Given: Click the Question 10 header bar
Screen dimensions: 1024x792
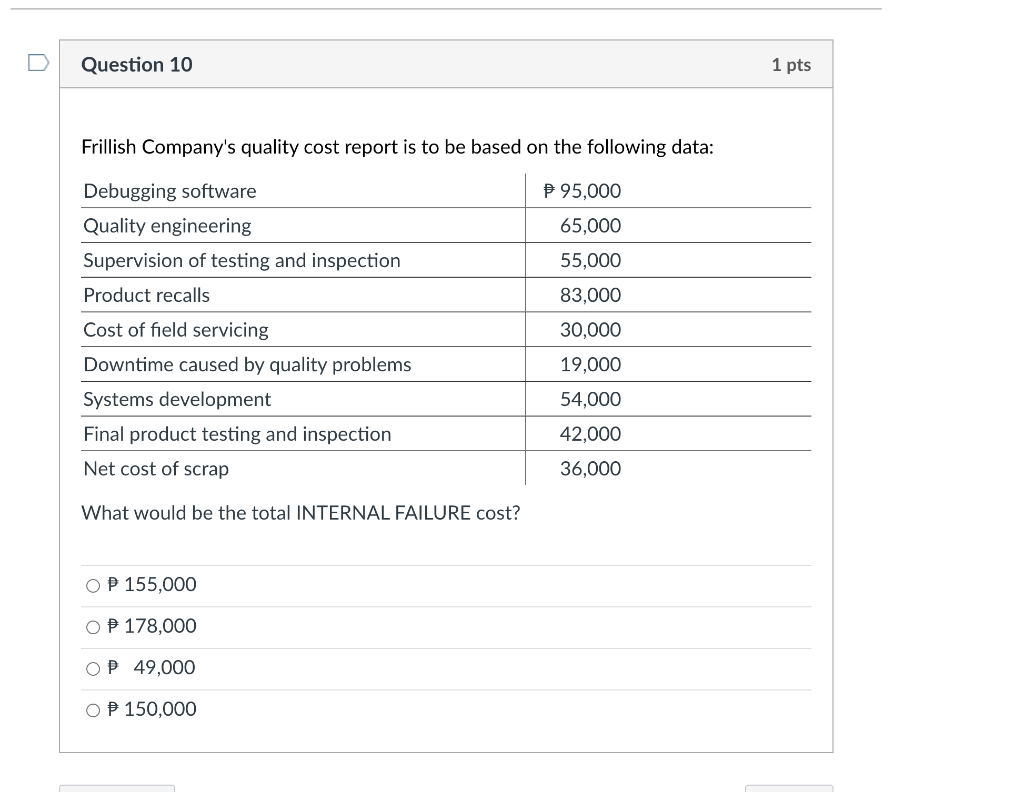Looking at the screenshot, I should coord(445,64).
